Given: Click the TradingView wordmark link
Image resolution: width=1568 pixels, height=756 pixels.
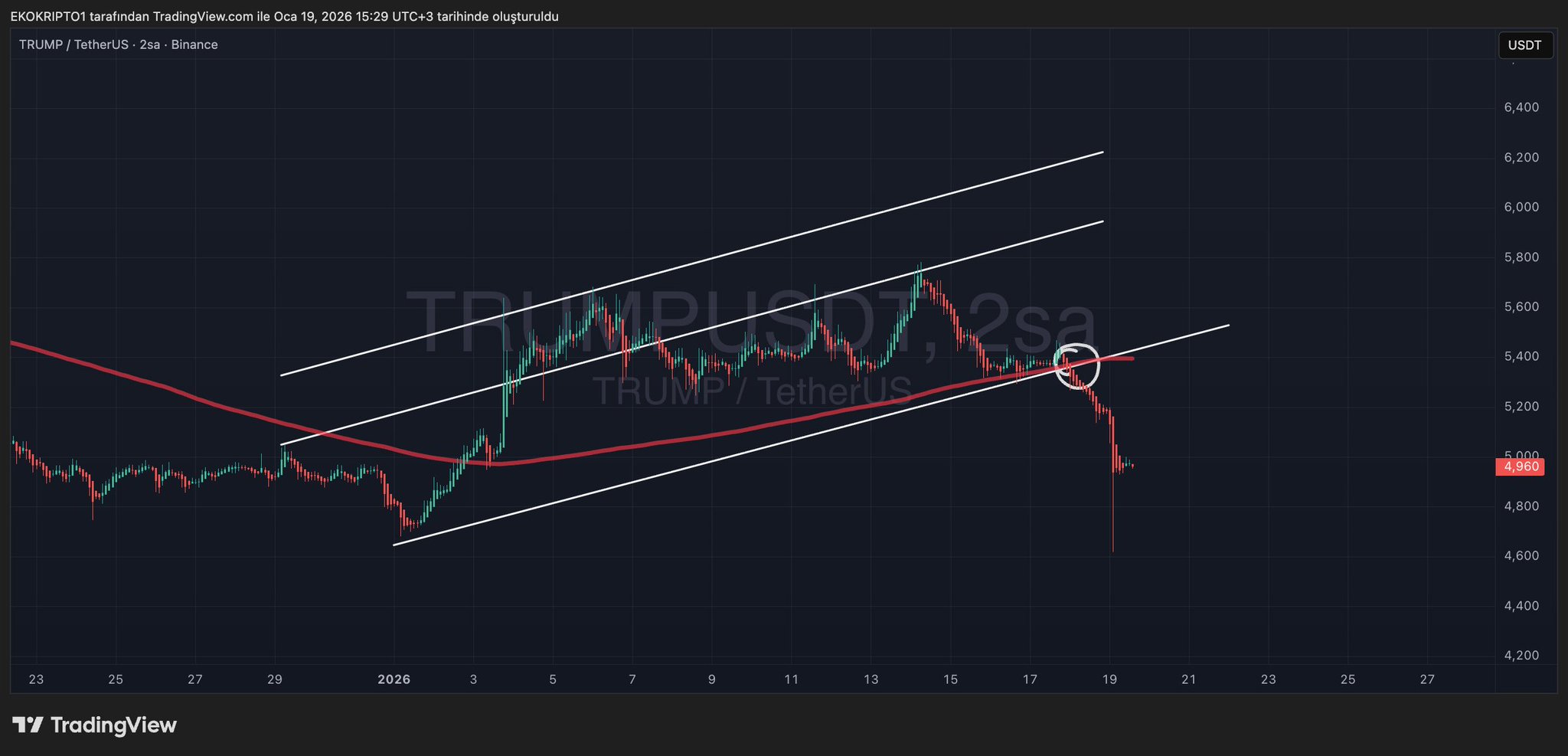Looking at the screenshot, I should [113, 725].
